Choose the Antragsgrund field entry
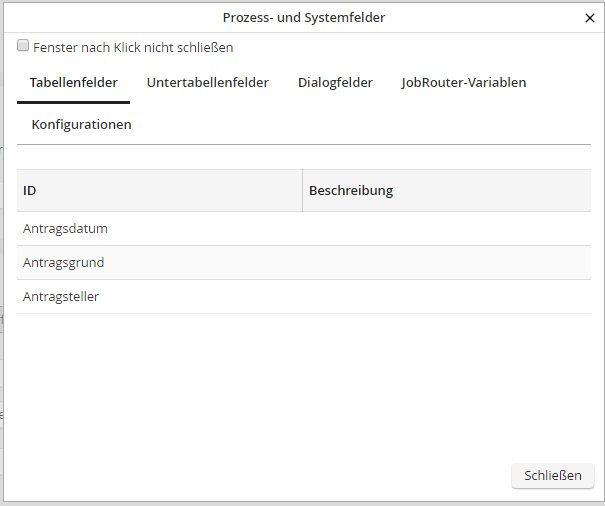 coord(63,263)
